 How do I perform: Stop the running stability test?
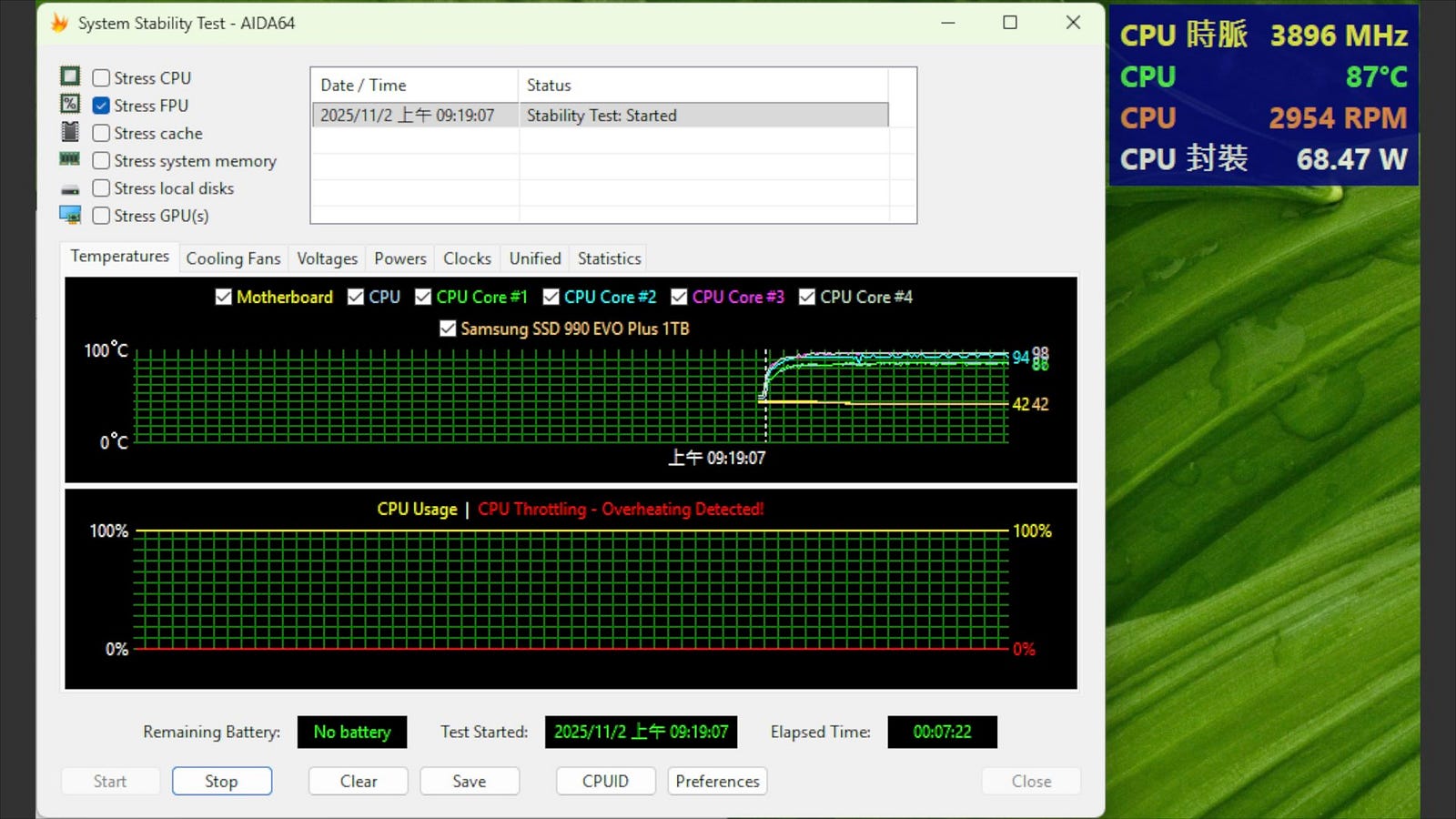pyautogui.click(x=221, y=781)
